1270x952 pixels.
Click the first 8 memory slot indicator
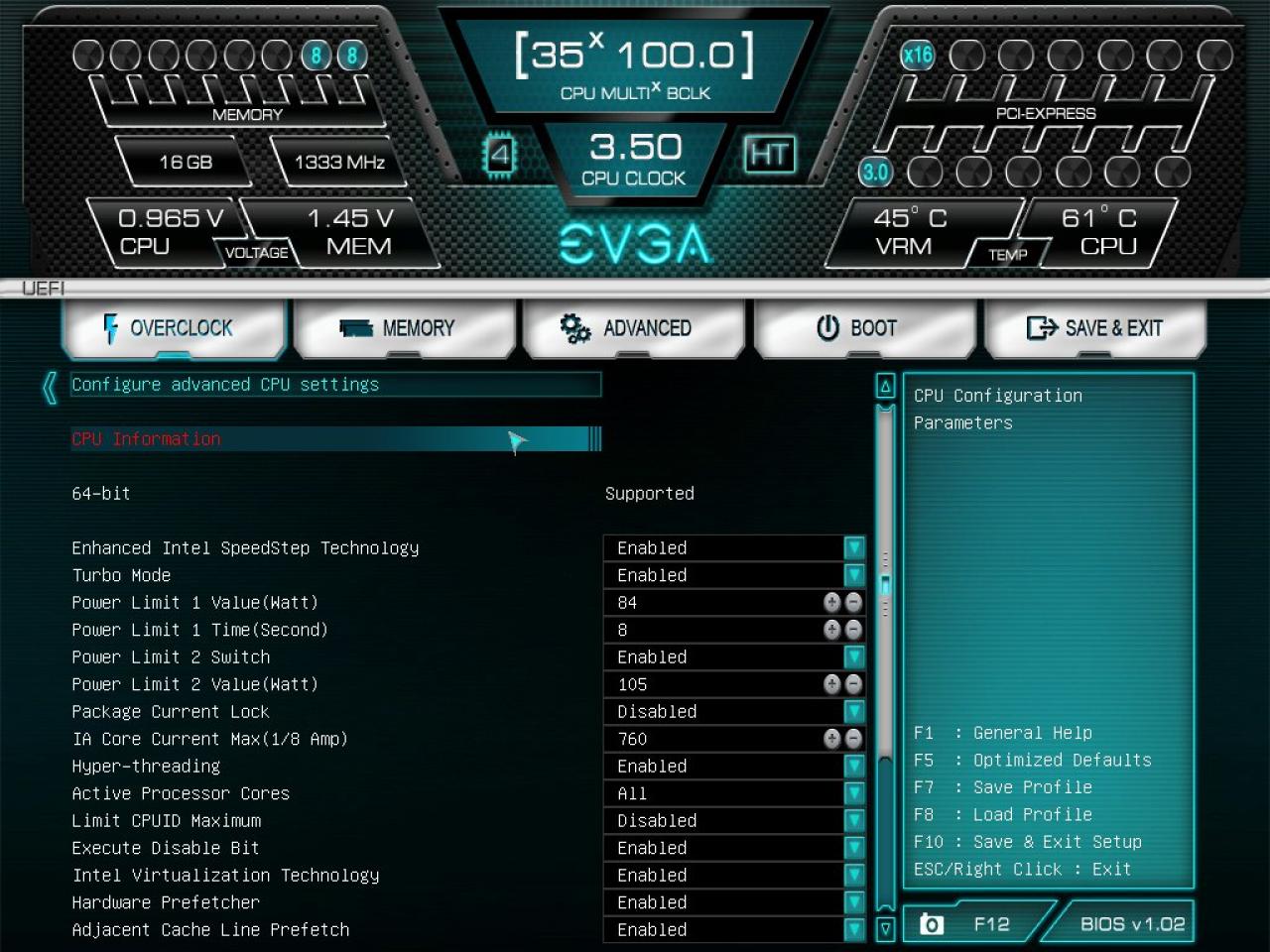[317, 56]
